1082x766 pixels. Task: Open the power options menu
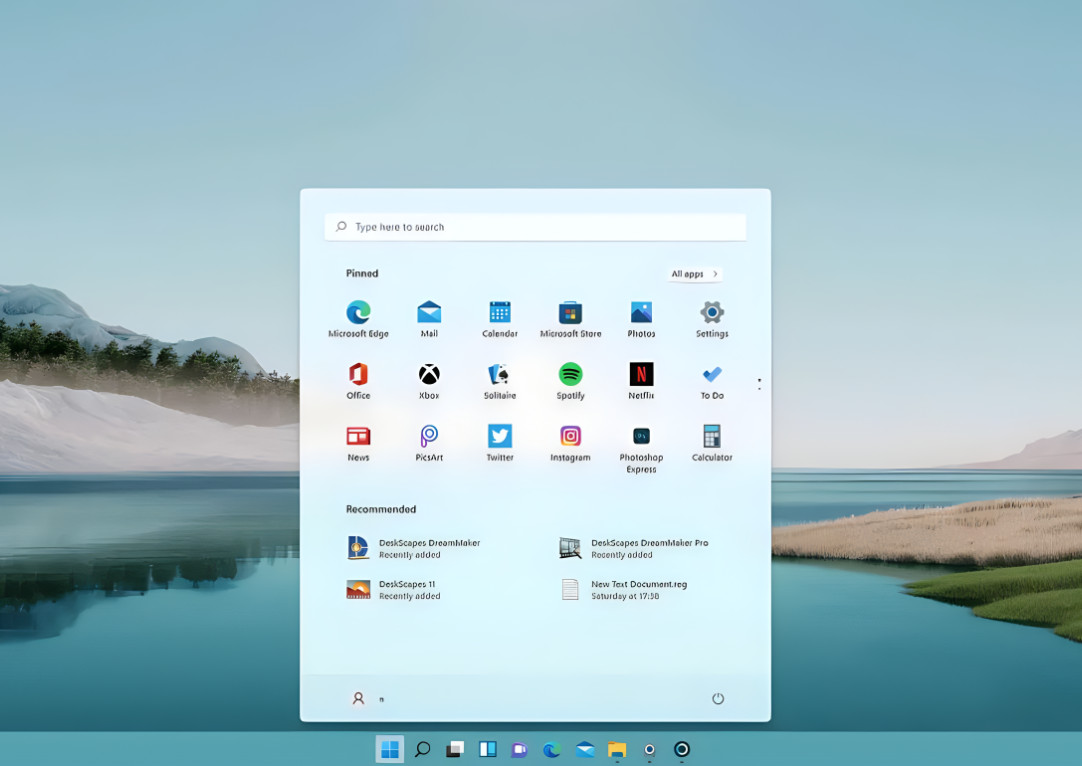(717, 699)
